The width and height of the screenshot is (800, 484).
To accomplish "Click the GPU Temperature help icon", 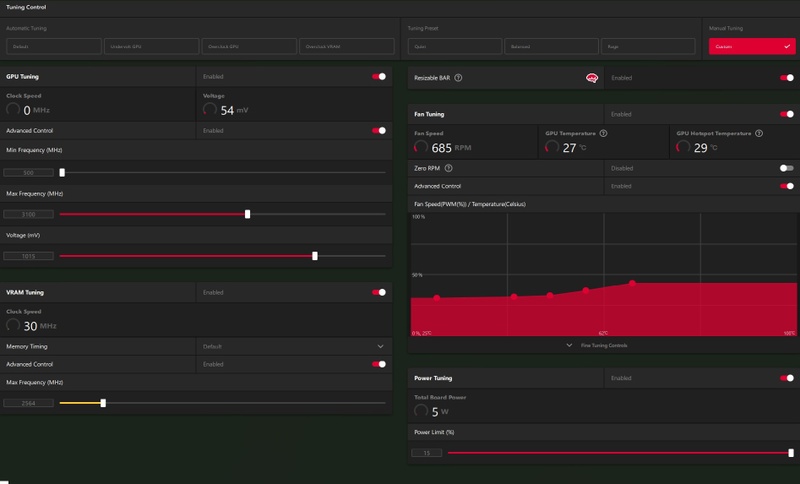I will pyautogui.click(x=604, y=134).
